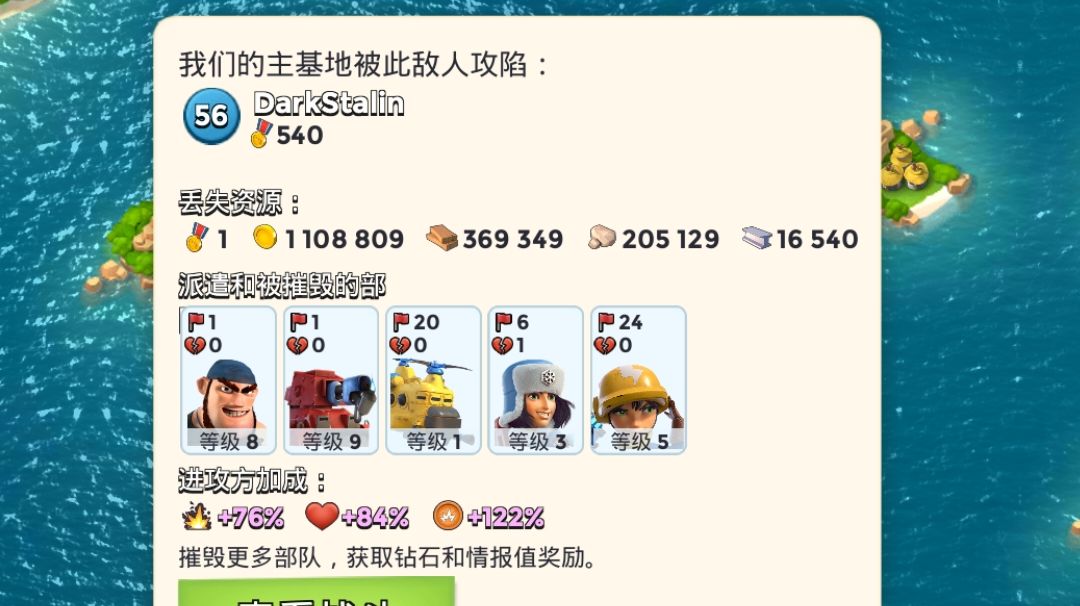
Task: Tap the wood planks resource icon
Action: tap(442, 238)
